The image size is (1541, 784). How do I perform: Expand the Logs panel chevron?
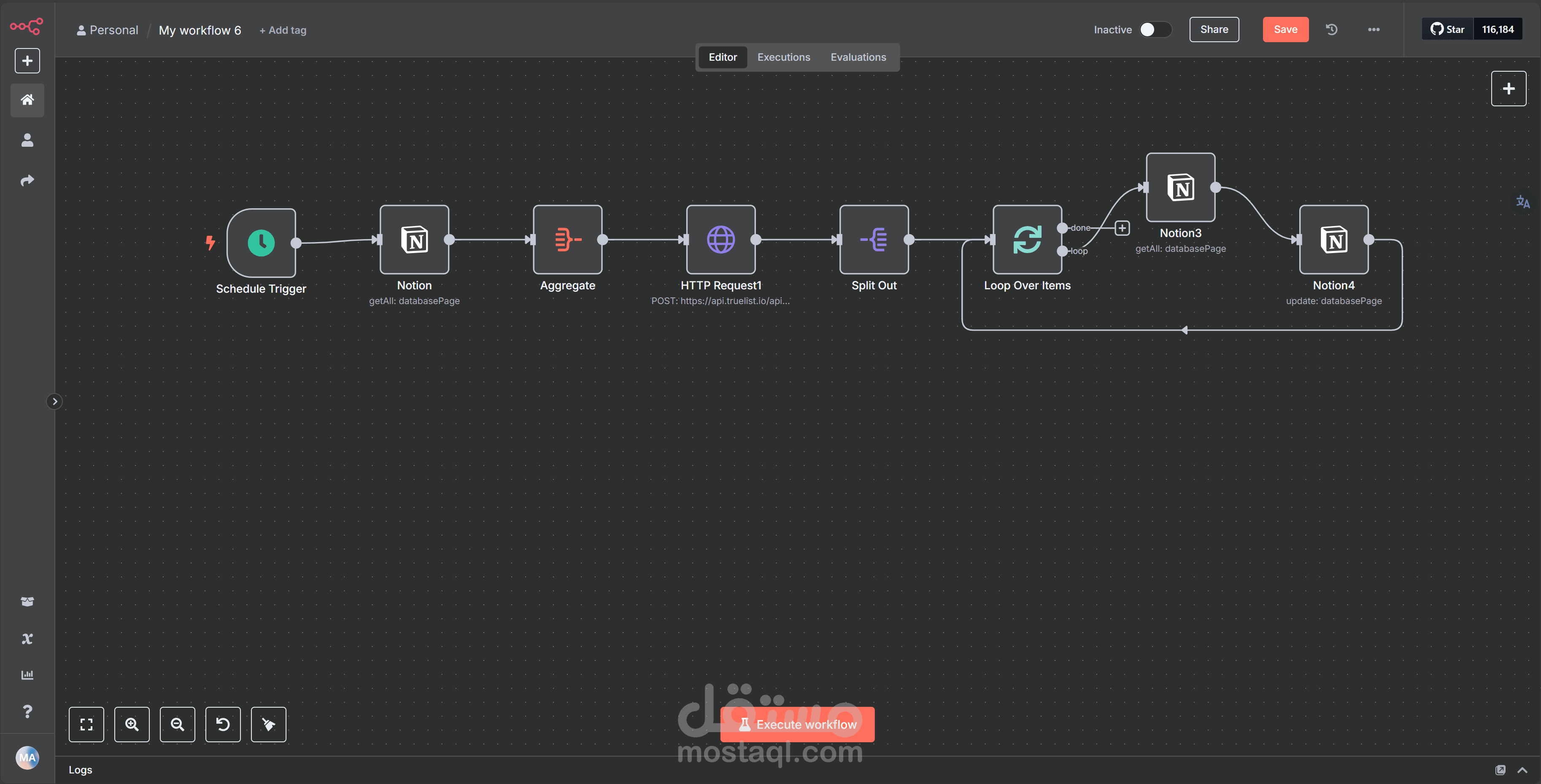[1522, 770]
